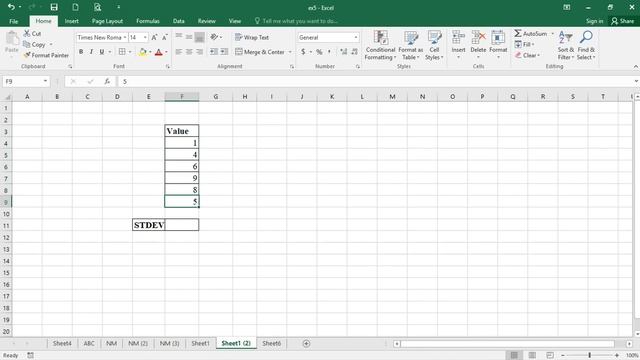
Task: Apply Comma style number format
Action: point(329,52)
